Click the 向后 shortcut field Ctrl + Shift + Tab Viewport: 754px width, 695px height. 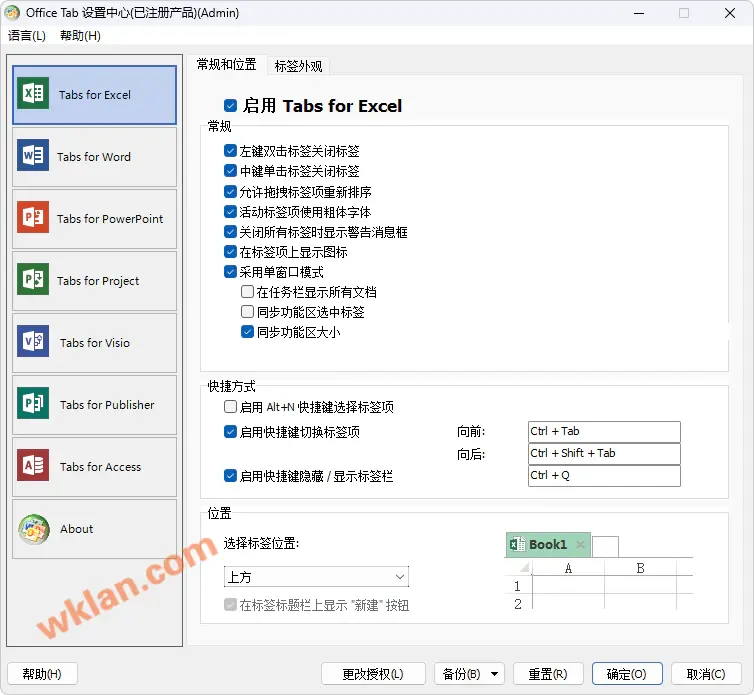pyautogui.click(x=604, y=454)
